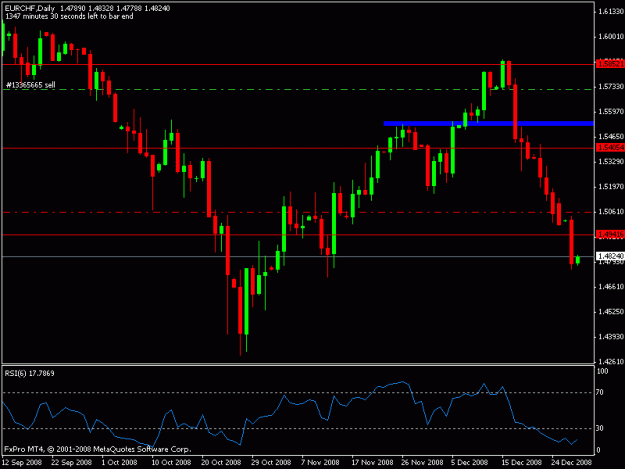
Task: Click the 1.55970 price axis label
Action: coord(611,112)
